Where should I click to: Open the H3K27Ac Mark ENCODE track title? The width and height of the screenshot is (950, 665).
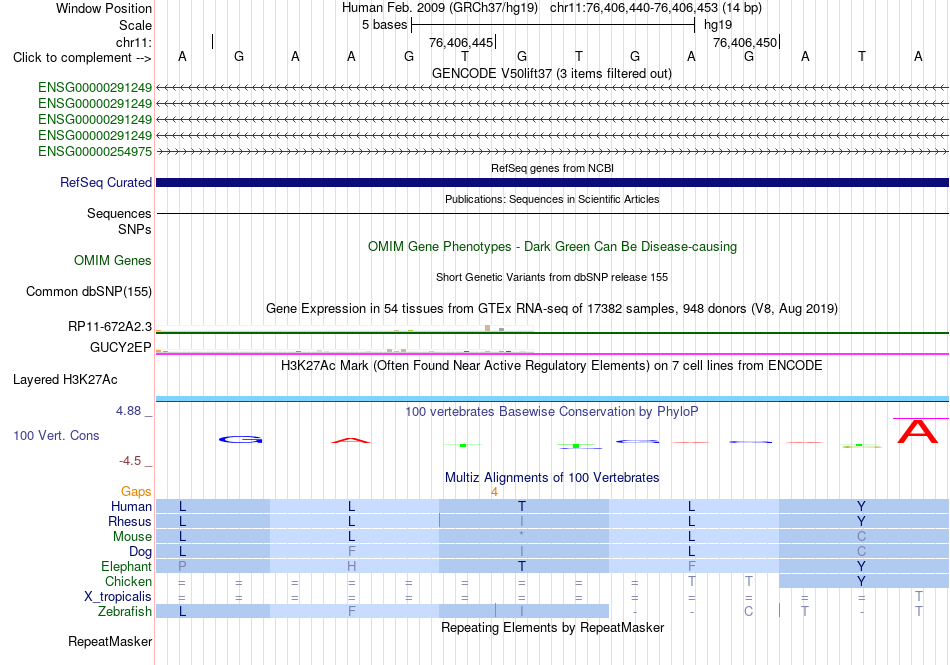tap(552, 365)
